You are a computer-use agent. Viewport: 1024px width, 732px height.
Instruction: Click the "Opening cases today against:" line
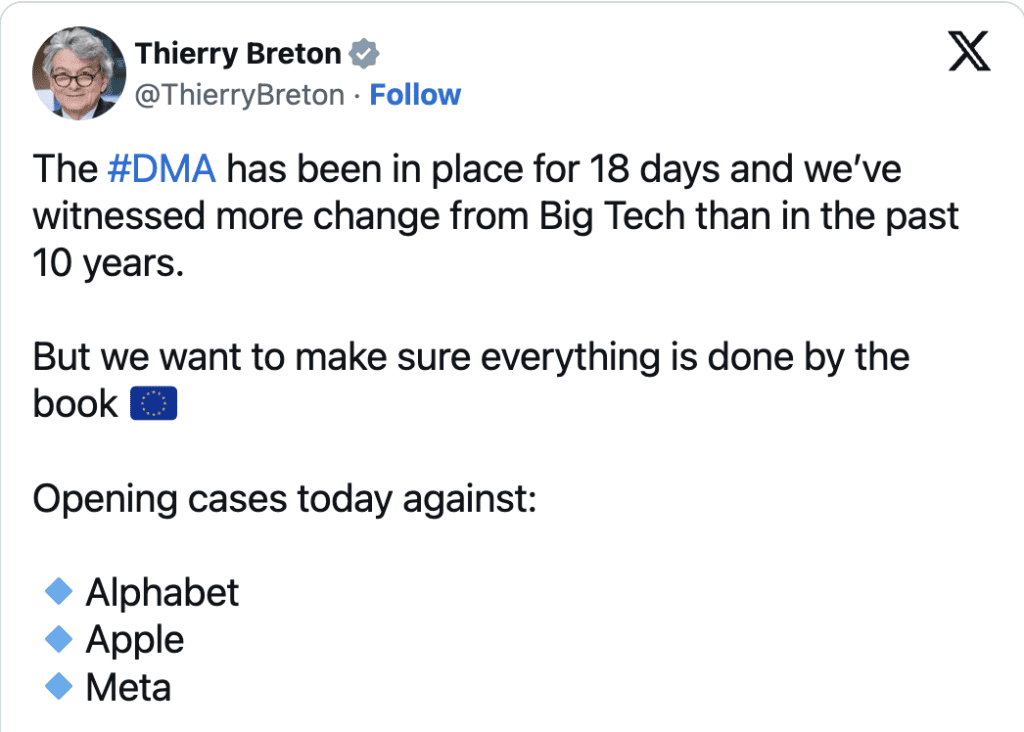285,500
